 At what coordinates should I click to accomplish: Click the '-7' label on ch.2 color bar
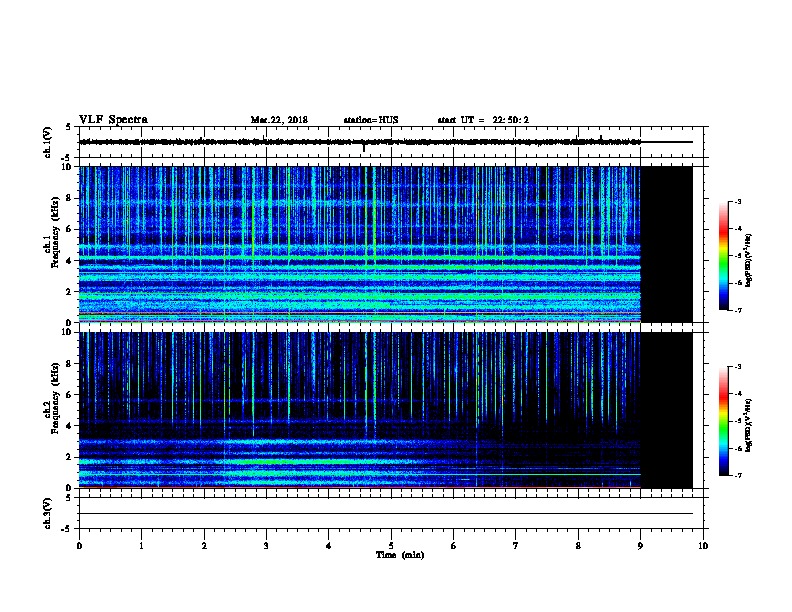tap(737, 476)
